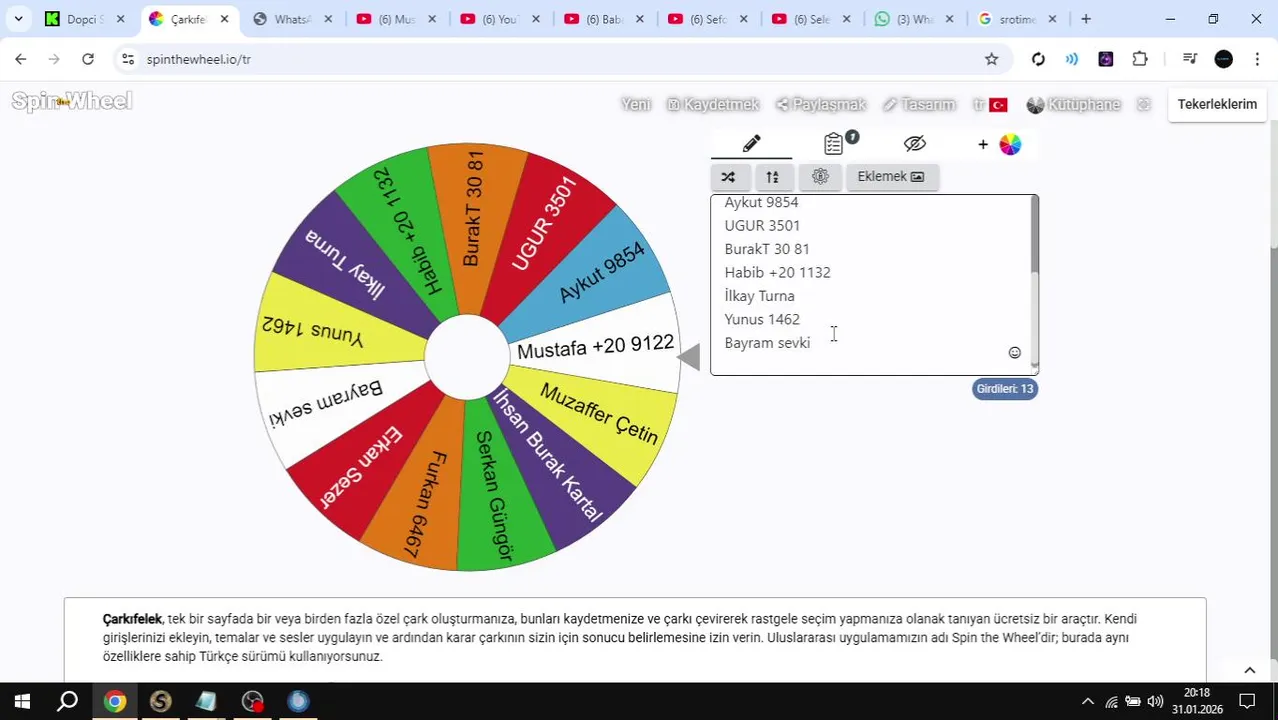Image resolution: width=1278 pixels, height=720 pixels.
Task: Sort the entries alphabetically
Action: [772, 177]
